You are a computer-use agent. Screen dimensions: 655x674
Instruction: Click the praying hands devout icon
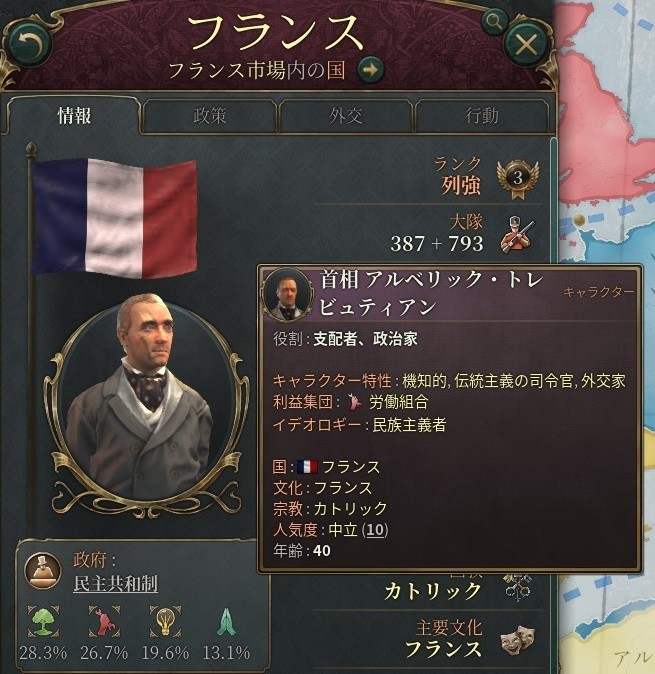[226, 622]
